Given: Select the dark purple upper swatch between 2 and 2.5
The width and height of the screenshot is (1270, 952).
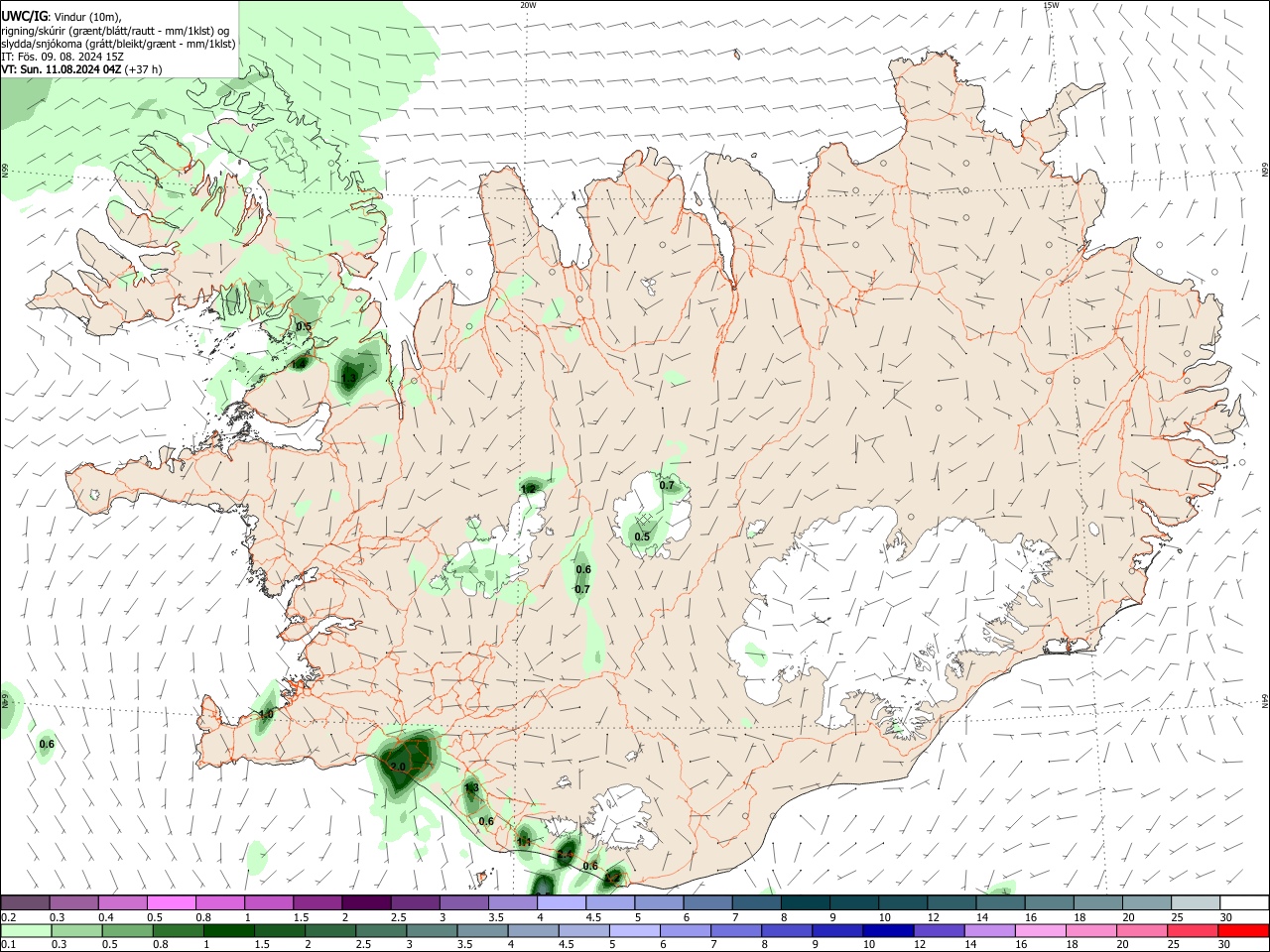Looking at the screenshot, I should [x=366, y=902].
